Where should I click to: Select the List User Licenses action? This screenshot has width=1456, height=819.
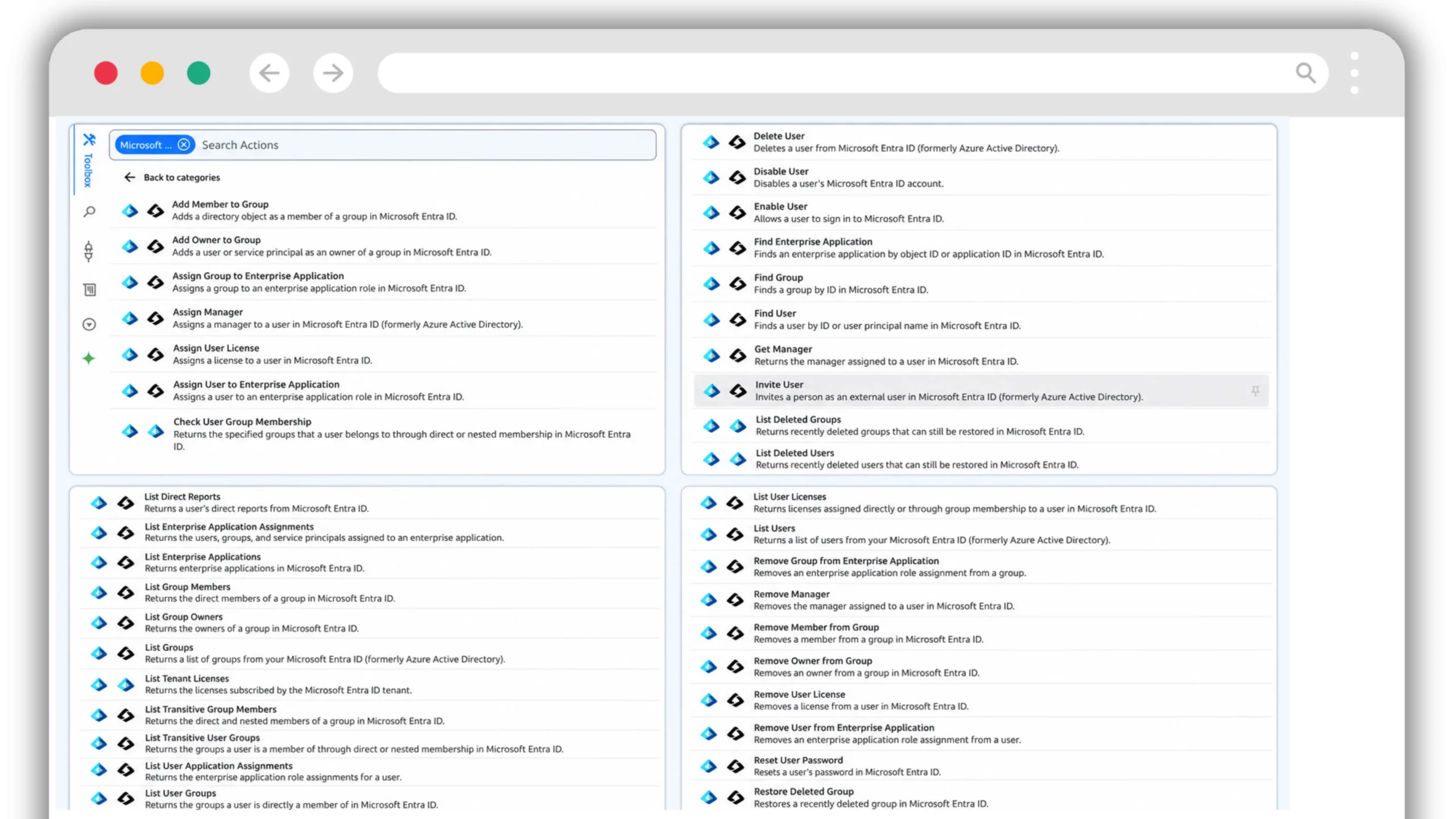(981, 503)
